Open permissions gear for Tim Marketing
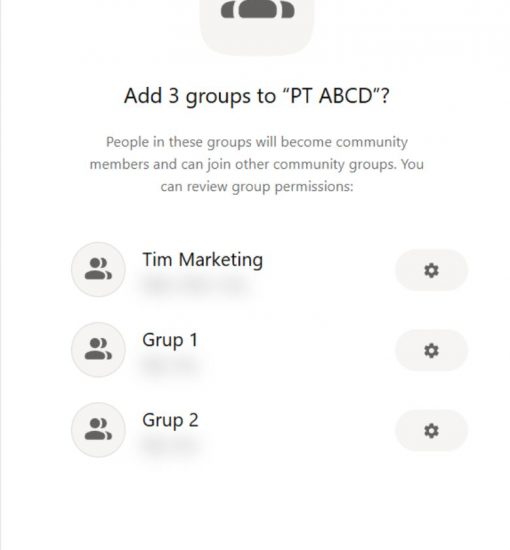 [x=431, y=270]
